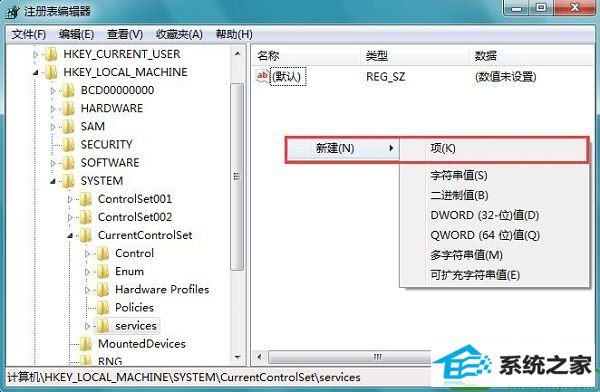Select the (默认) value name
Screen dimensions: 600x392
coord(288,77)
